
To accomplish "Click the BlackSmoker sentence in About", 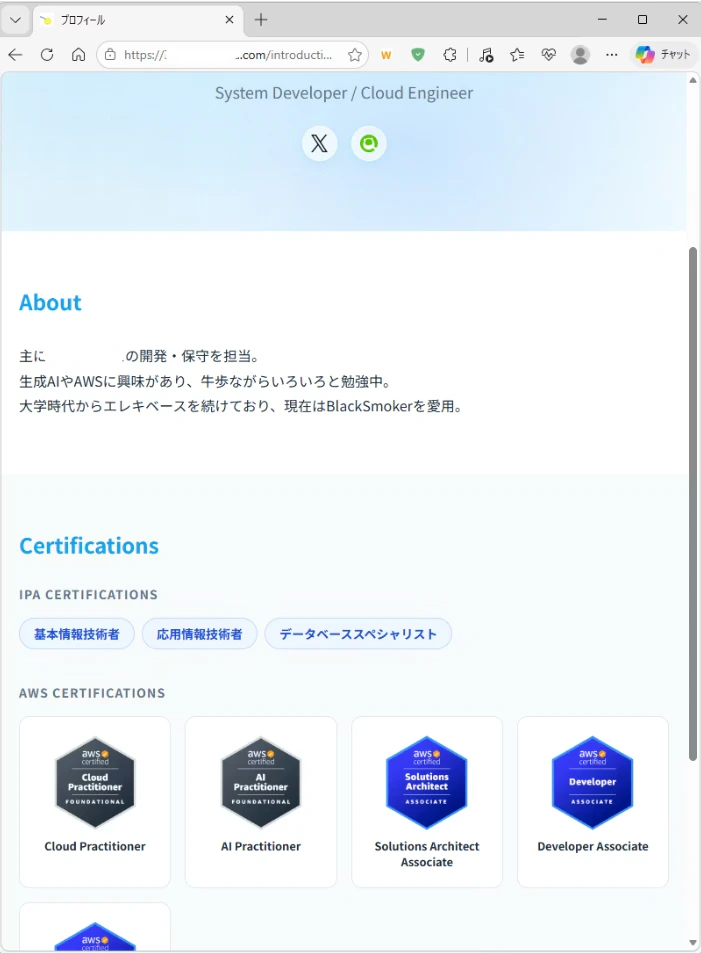I will (243, 406).
